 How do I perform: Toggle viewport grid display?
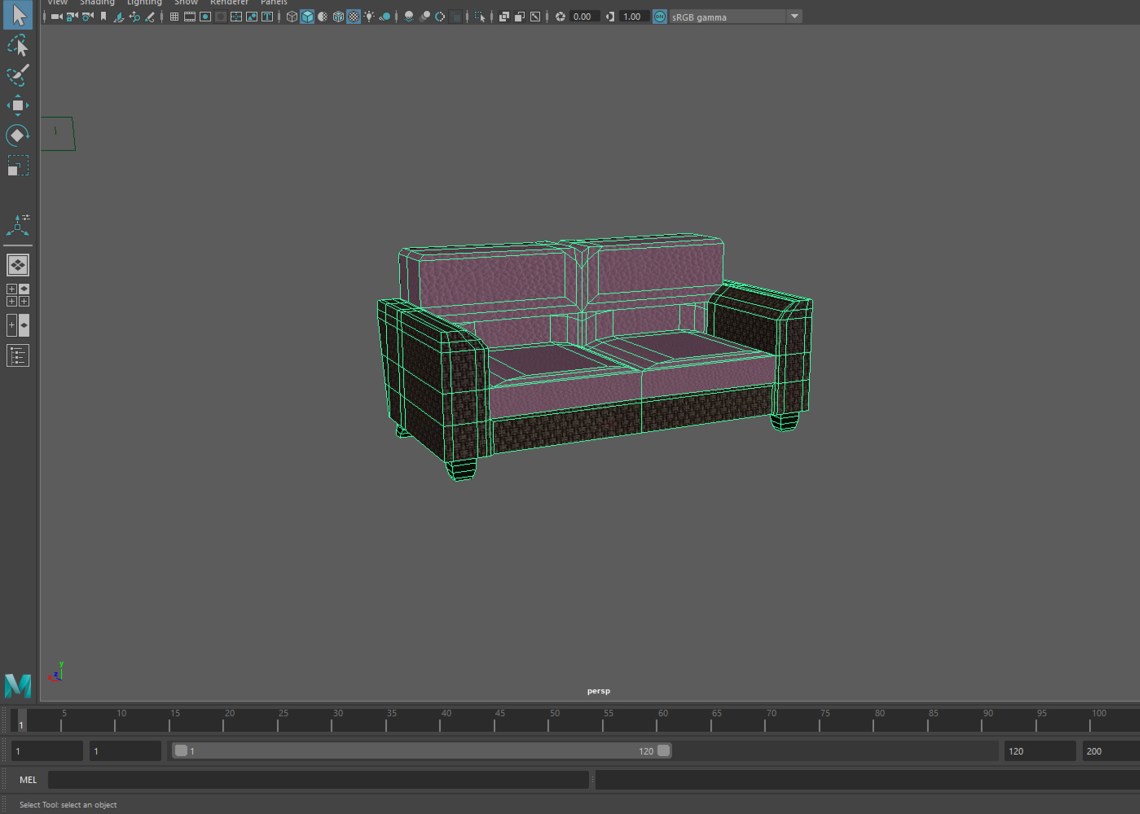(x=174, y=17)
